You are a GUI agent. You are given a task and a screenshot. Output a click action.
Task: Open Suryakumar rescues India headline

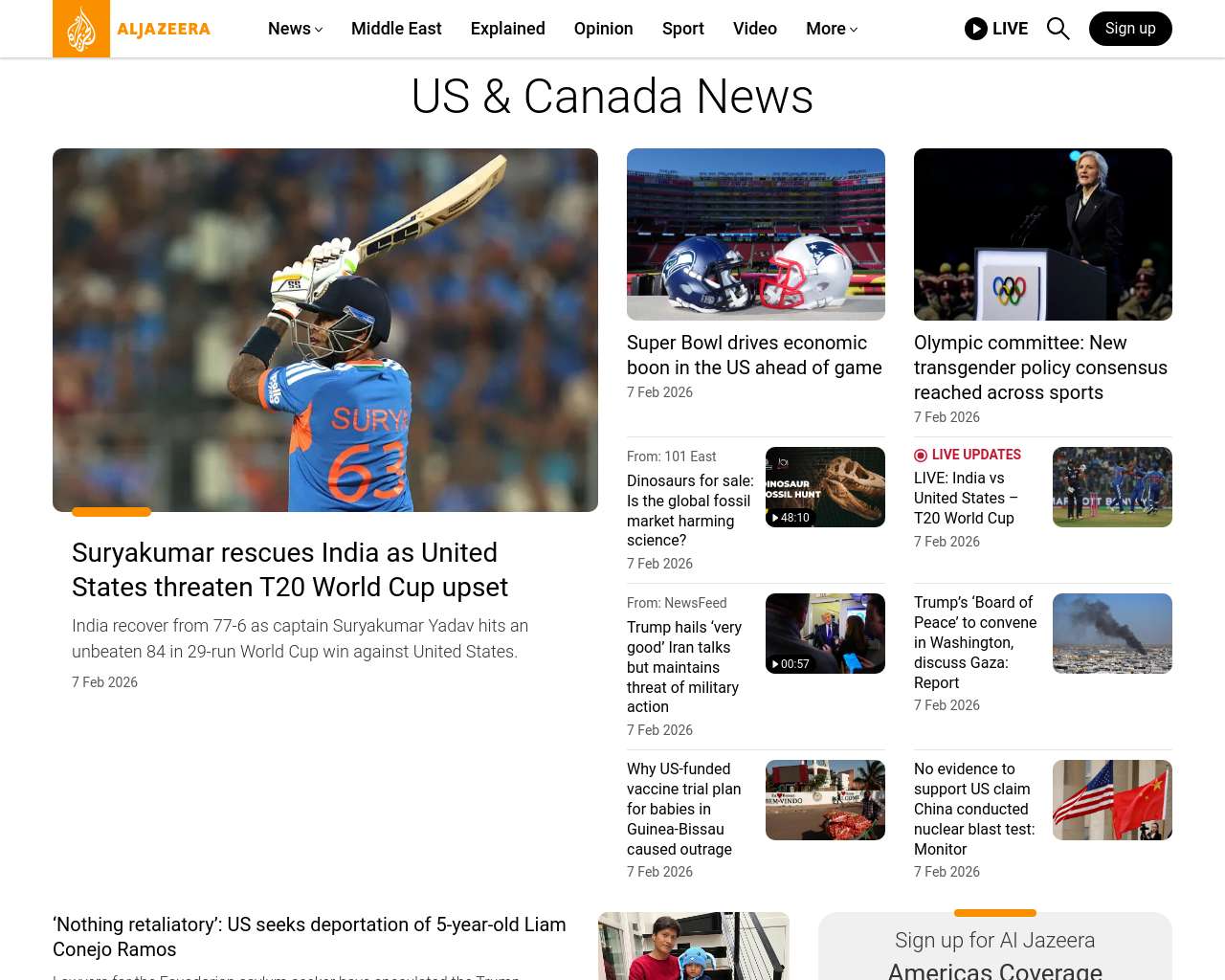tap(290, 569)
